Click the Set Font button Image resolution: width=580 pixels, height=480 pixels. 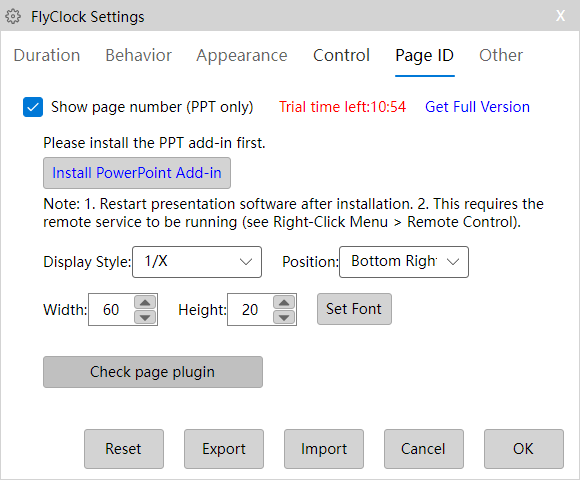(354, 309)
